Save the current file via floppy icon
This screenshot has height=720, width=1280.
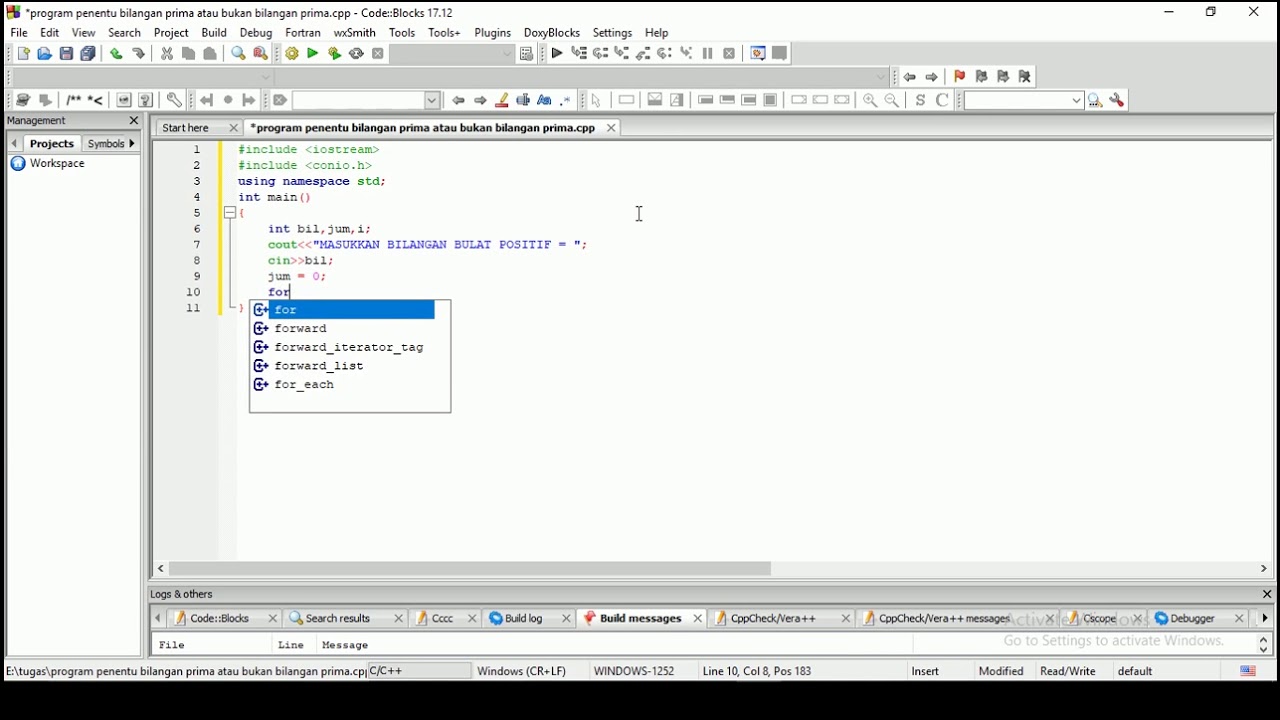pos(66,54)
